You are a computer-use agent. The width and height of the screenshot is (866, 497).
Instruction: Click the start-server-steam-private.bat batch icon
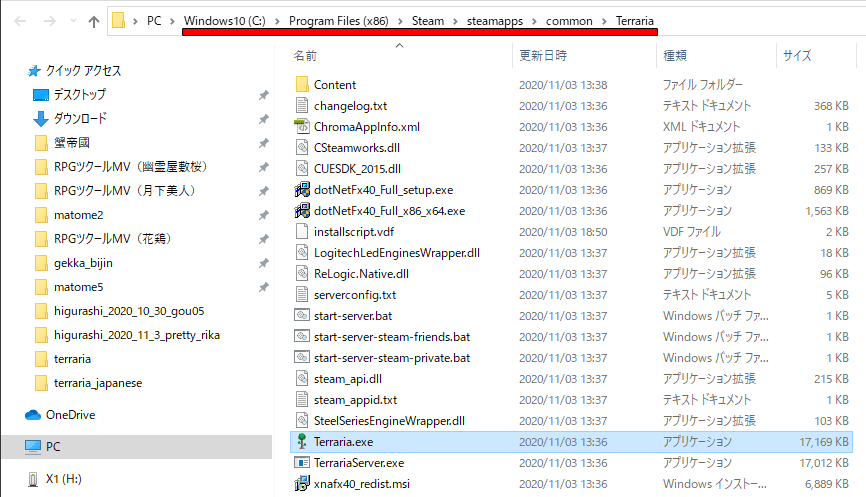click(302, 357)
